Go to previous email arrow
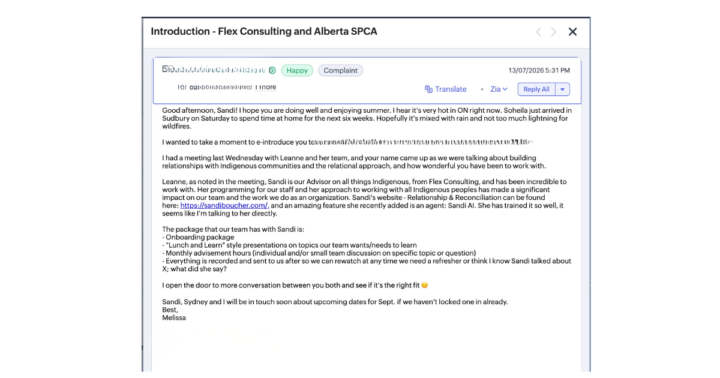 [539, 32]
